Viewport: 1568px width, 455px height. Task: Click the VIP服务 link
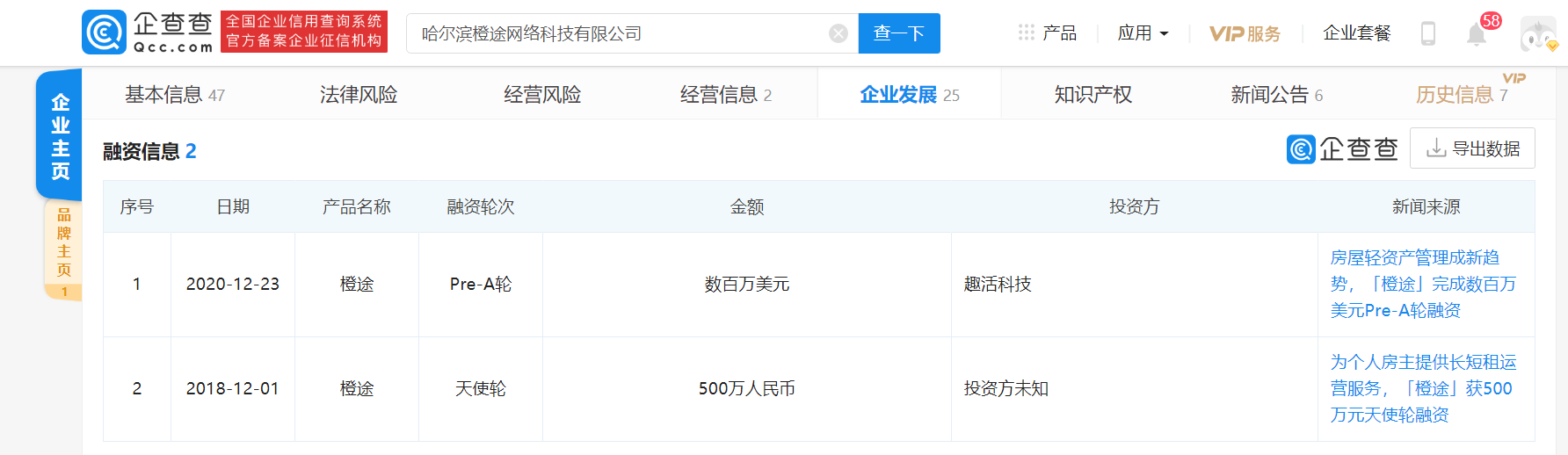[1245, 33]
